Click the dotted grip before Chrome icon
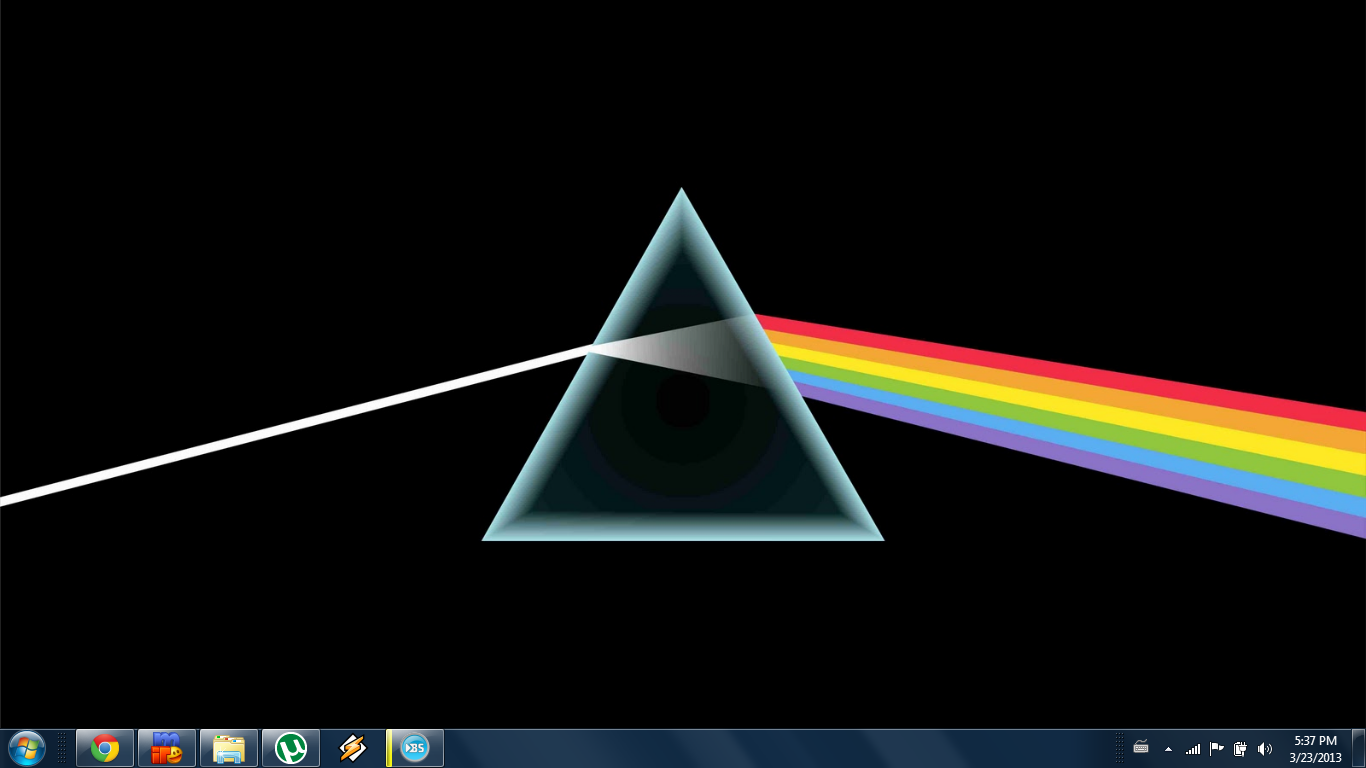This screenshot has height=768, width=1366. [62, 748]
